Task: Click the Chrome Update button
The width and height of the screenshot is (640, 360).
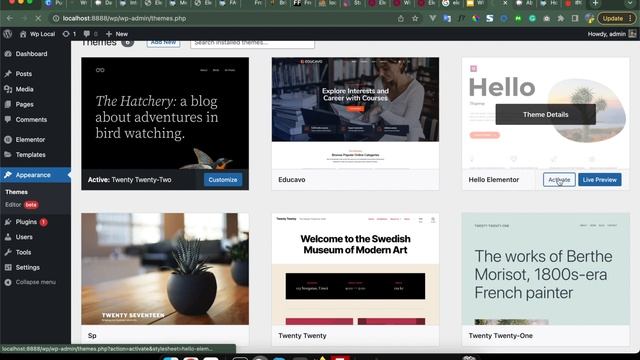Action: [616, 18]
